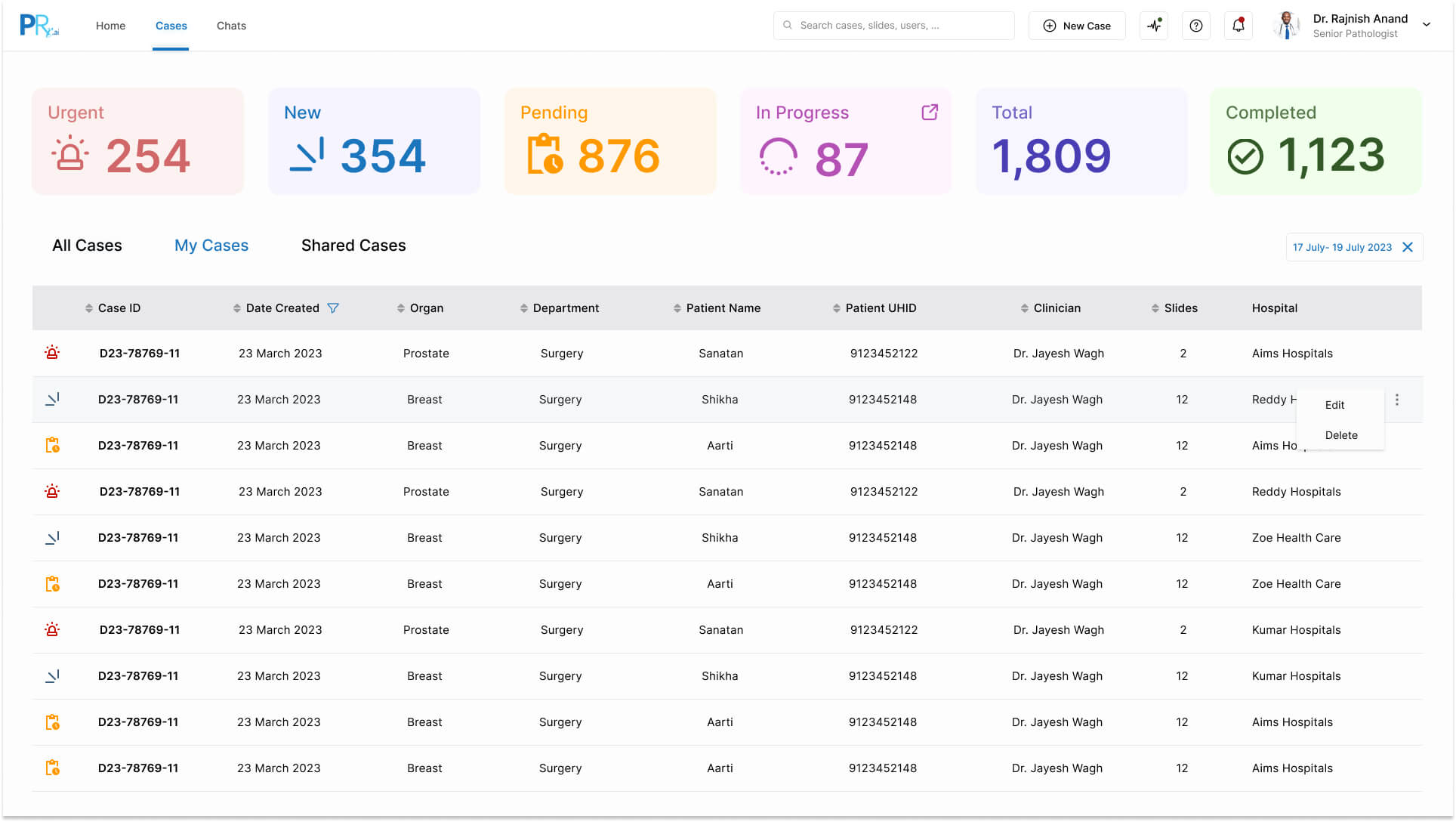
Task: Click the PR logo in top-left
Action: pos(39,26)
